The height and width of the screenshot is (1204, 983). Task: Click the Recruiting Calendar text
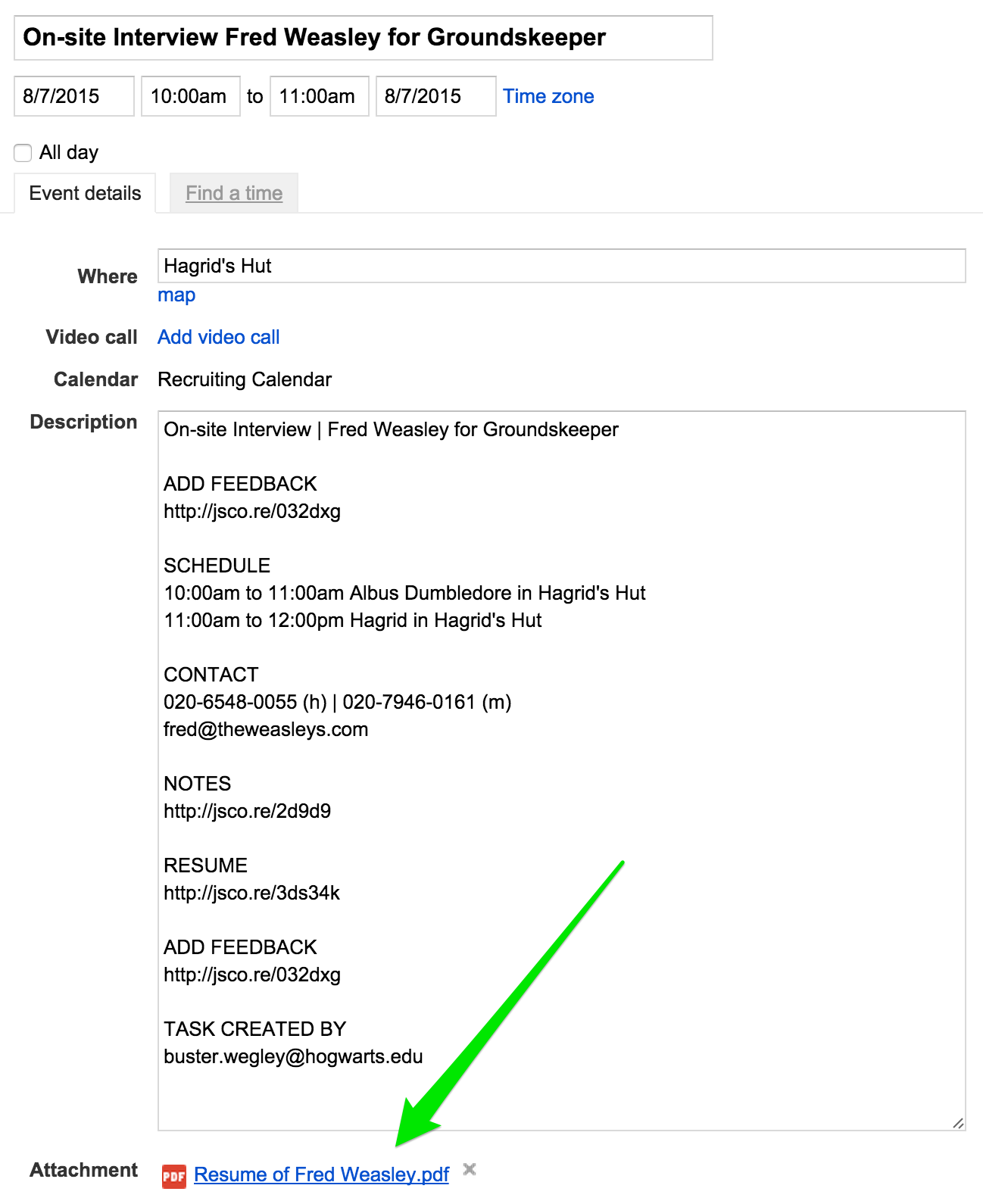pos(245,379)
